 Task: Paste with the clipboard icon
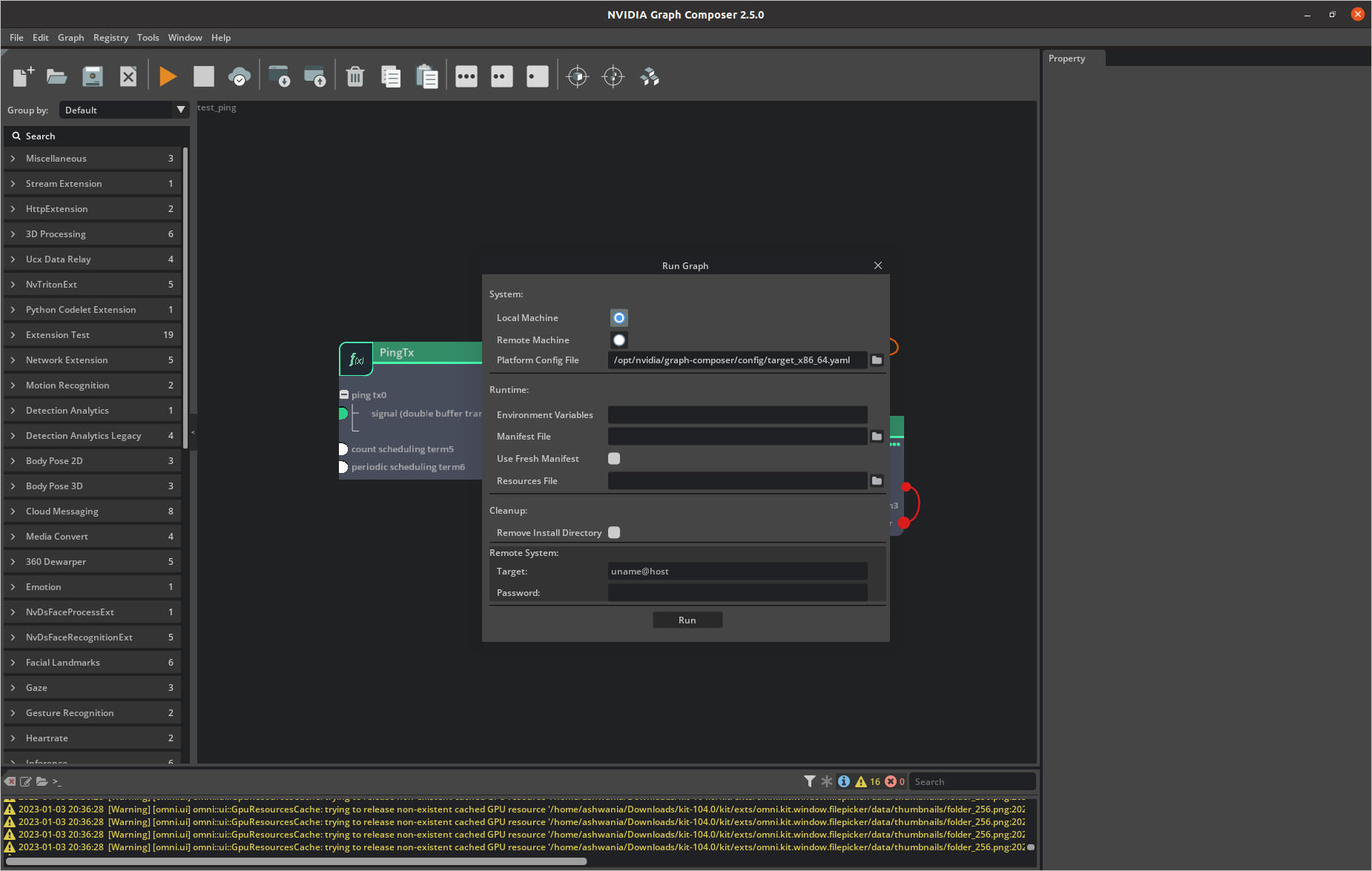(426, 76)
